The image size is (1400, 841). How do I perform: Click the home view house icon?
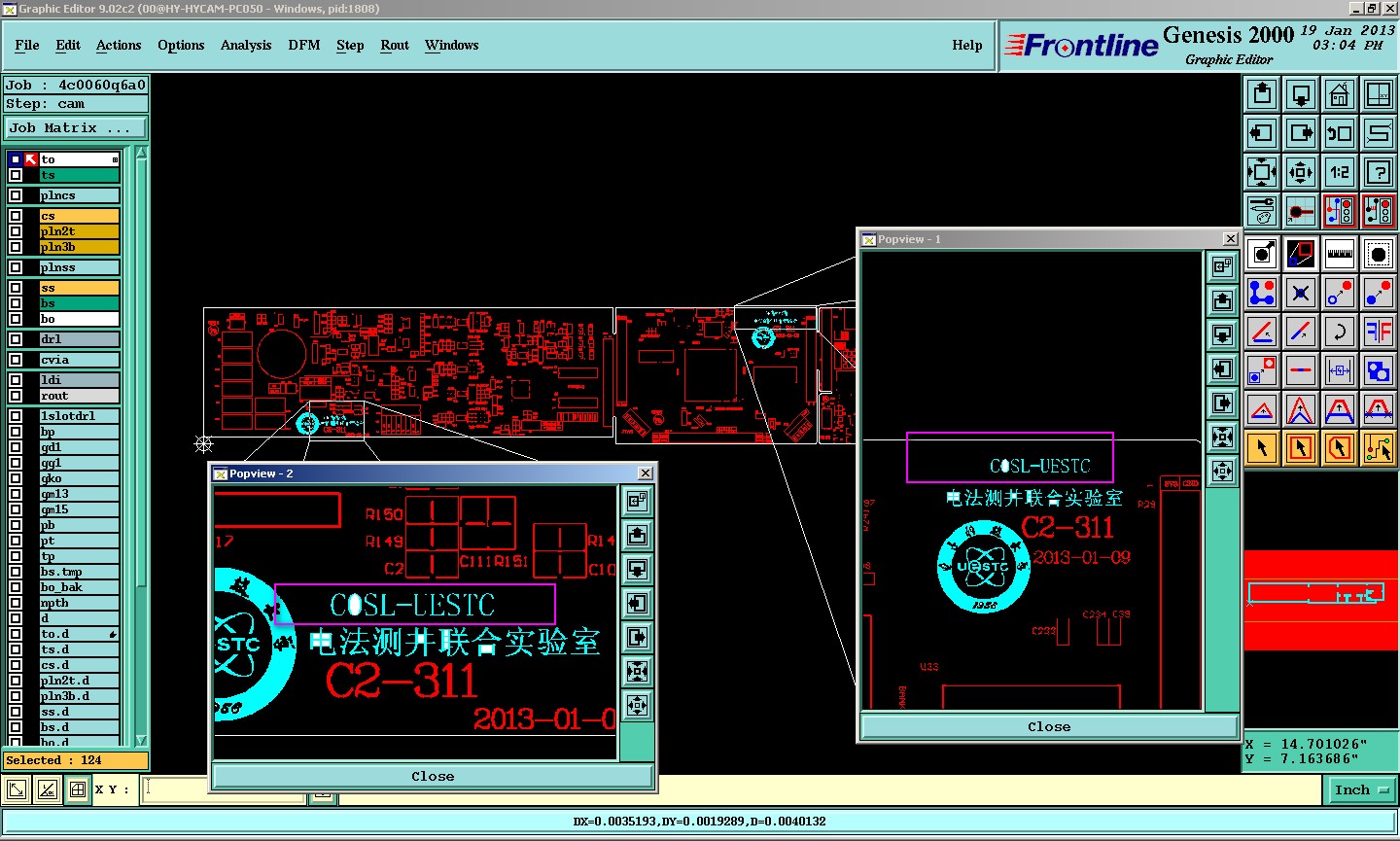pyautogui.click(x=1340, y=94)
